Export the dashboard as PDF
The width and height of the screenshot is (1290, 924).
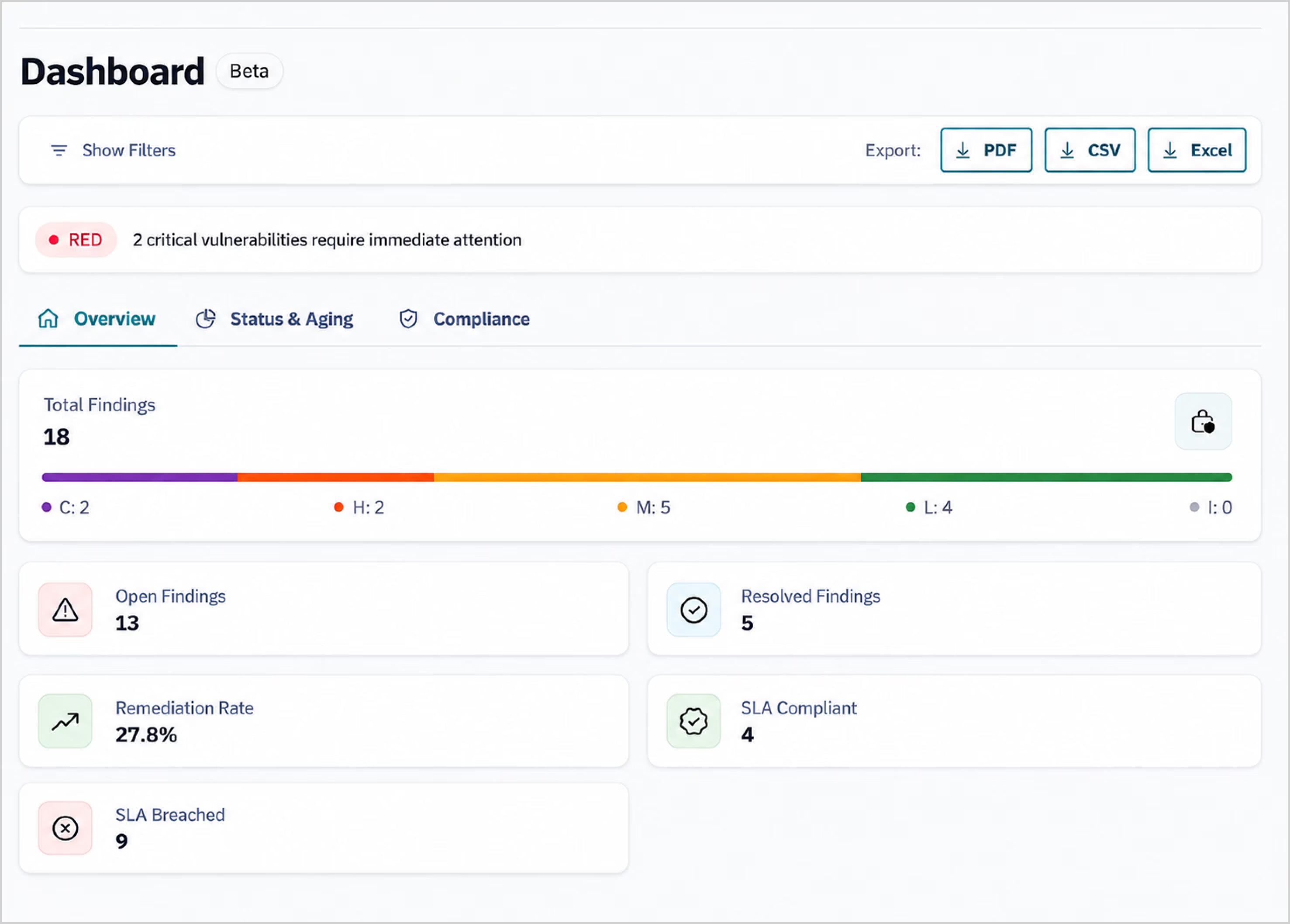[986, 150]
